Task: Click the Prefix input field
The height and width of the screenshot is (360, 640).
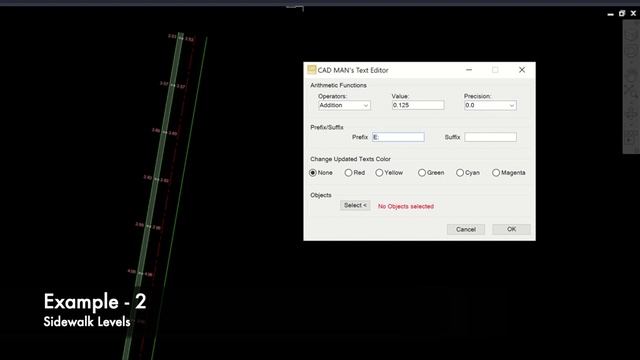Action: click(x=398, y=137)
